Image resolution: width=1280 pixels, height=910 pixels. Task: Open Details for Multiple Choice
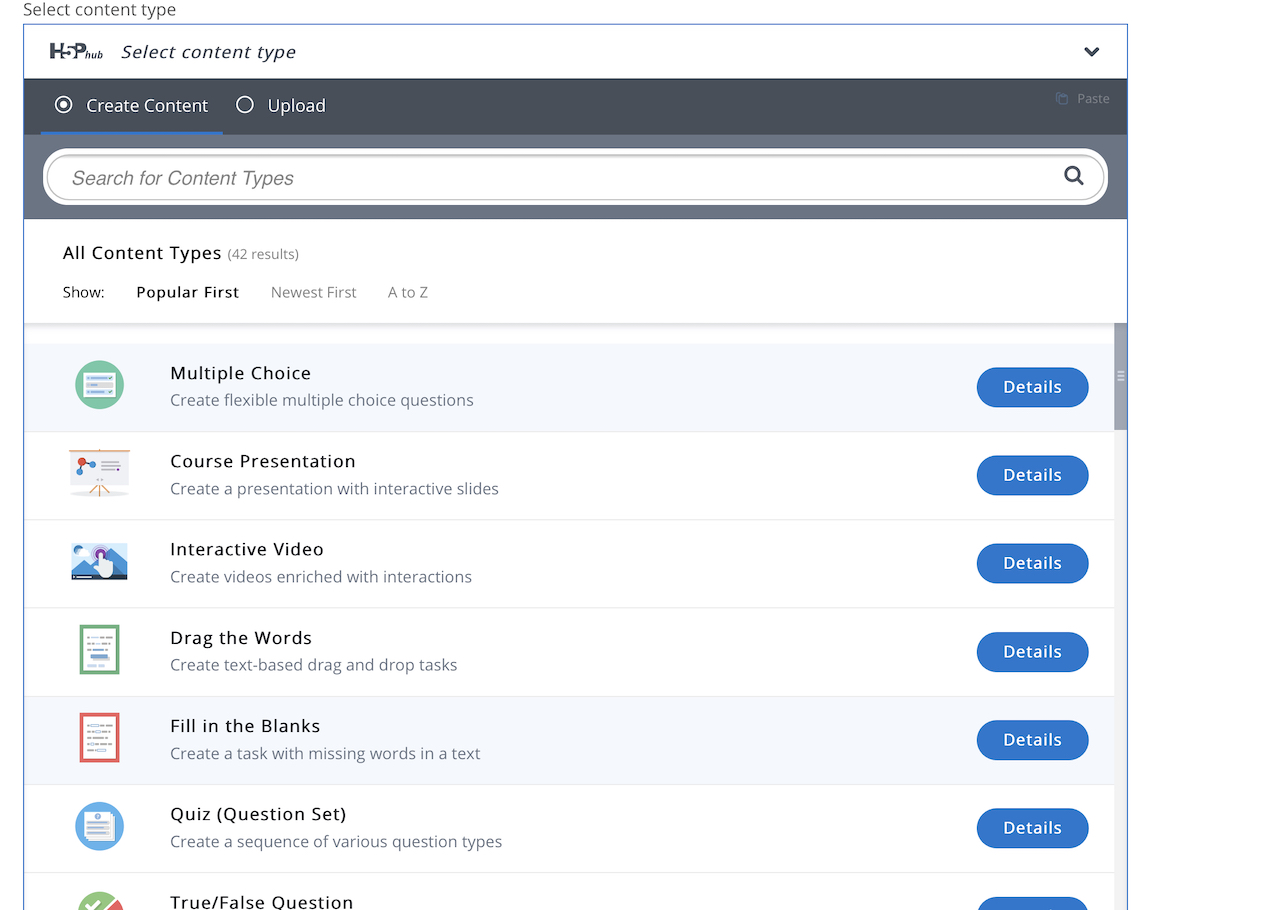pos(1032,387)
